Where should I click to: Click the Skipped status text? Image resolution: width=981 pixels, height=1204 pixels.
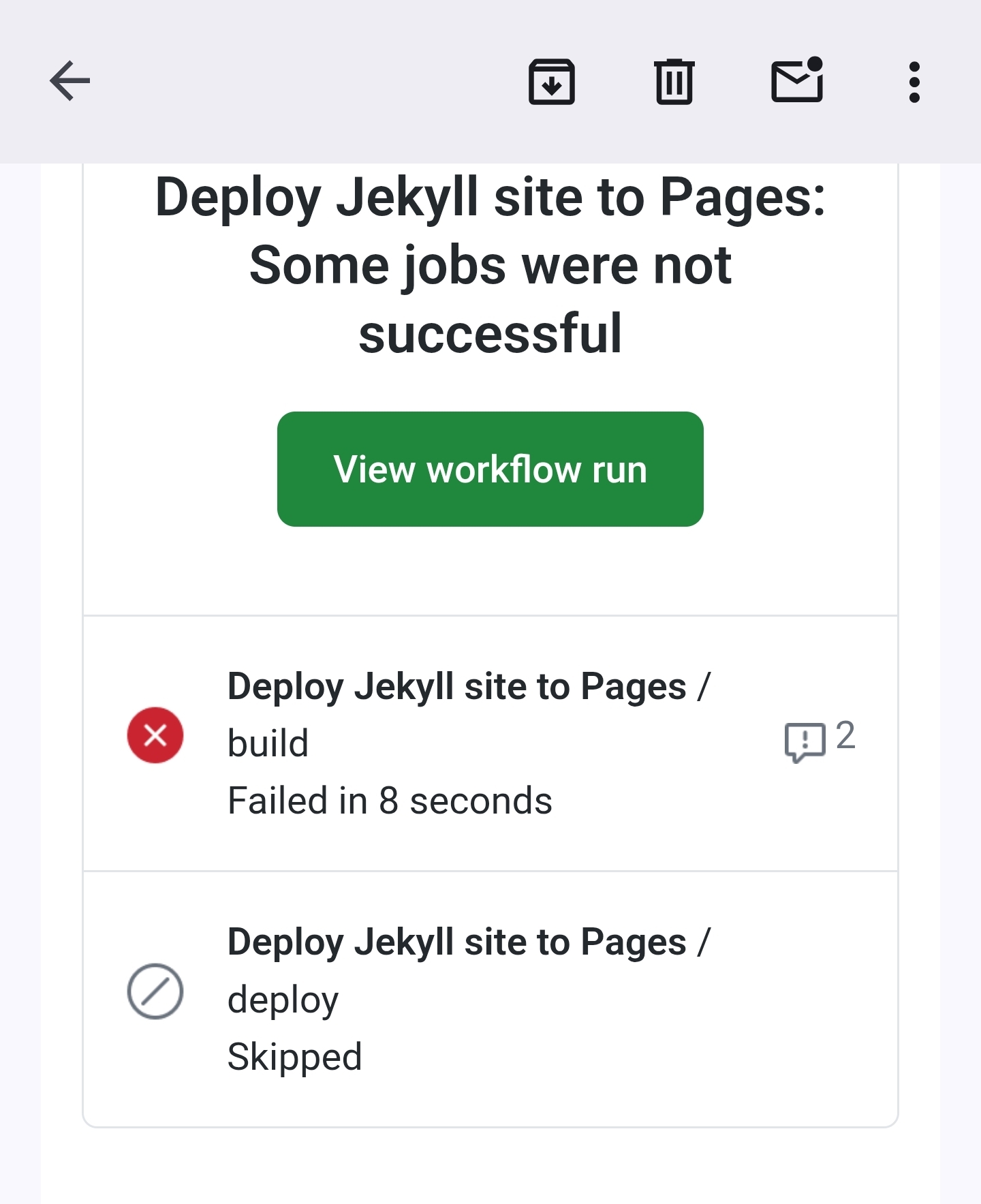click(x=294, y=1057)
